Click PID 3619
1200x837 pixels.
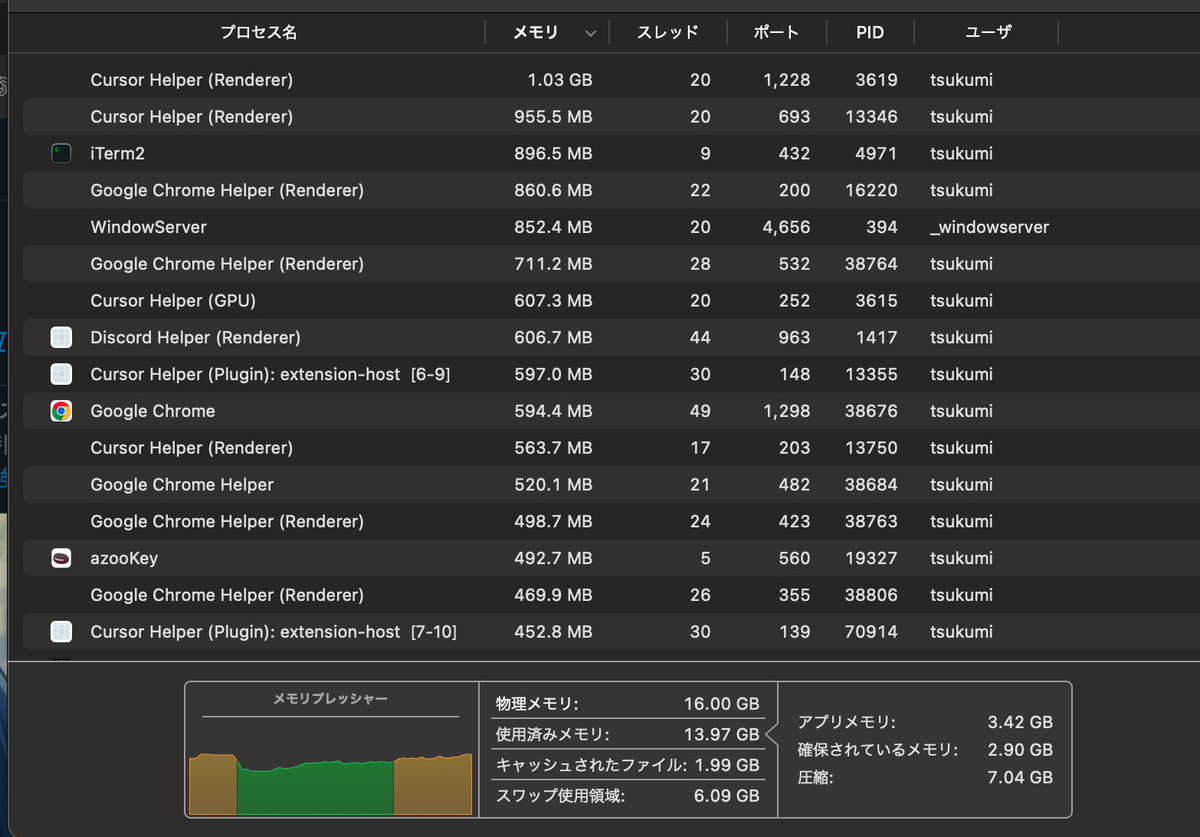[x=877, y=80]
